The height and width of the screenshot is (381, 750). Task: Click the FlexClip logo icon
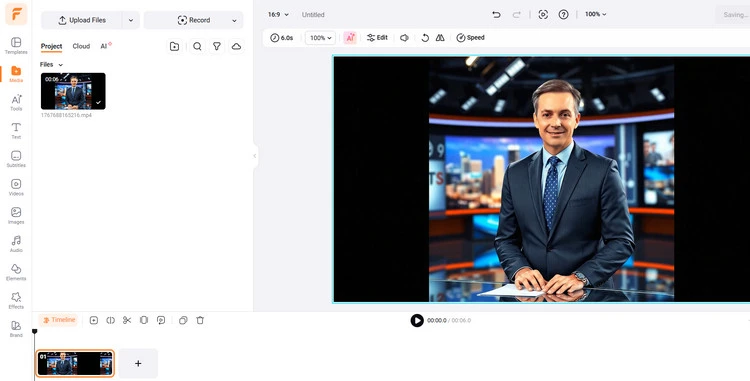click(16, 14)
